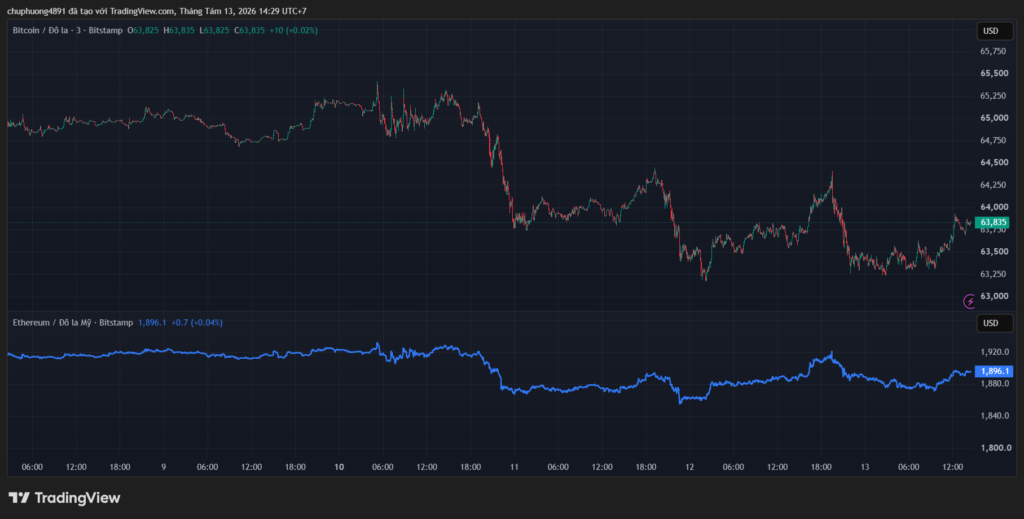Click the 63,250 price axis label
1024x519 pixels.
[x=993, y=274]
